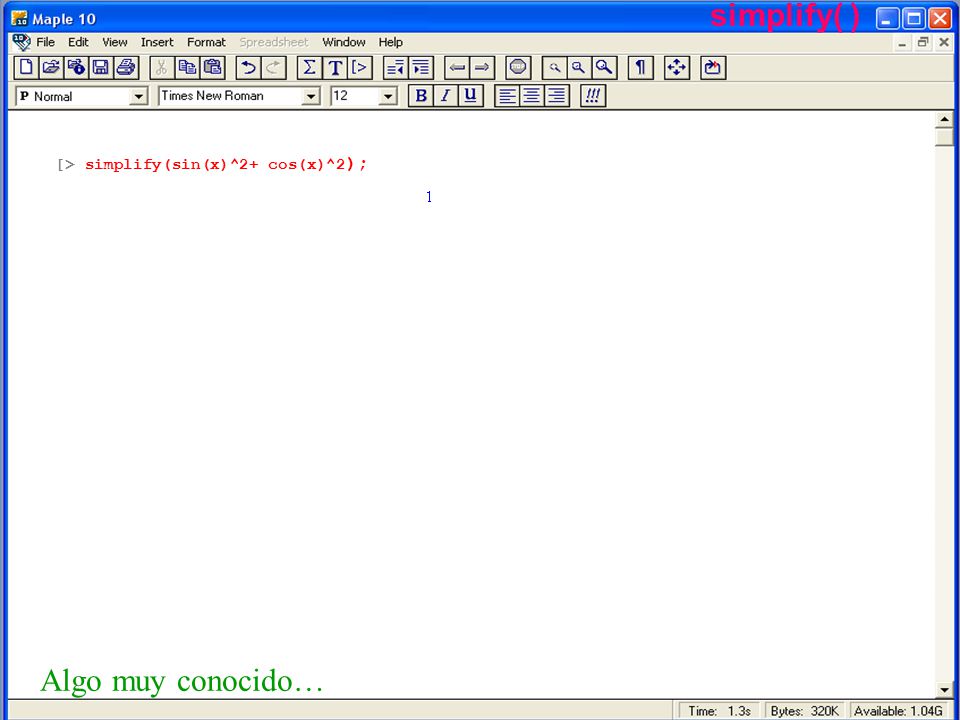Go forward with the right arrow icon

[482, 67]
